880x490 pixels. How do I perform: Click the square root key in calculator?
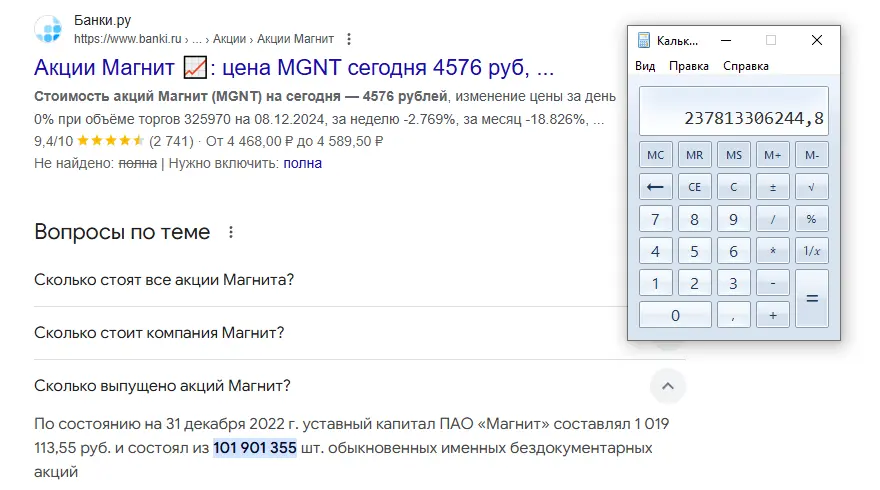point(812,187)
